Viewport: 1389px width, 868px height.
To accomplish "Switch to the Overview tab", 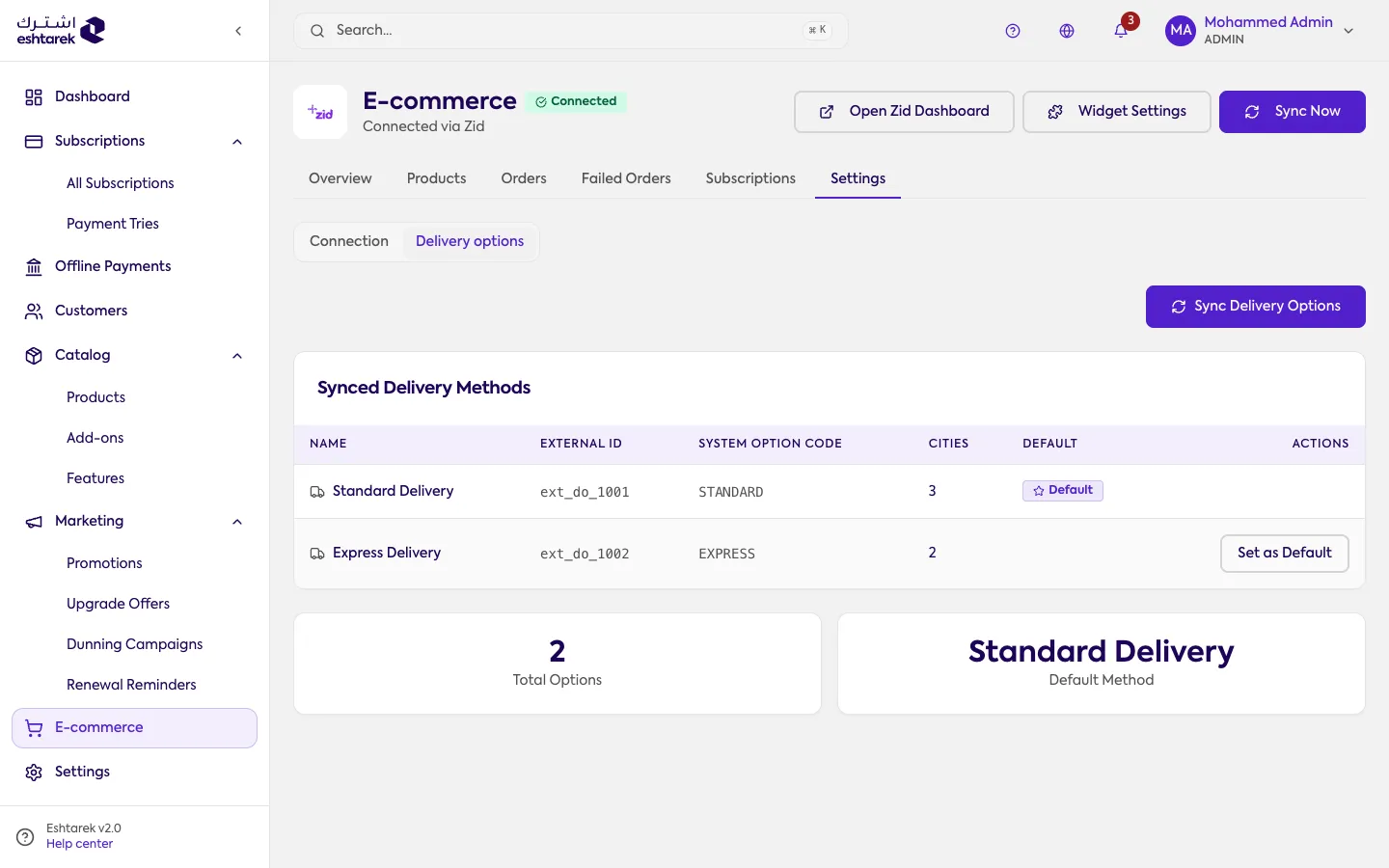I will [340, 178].
